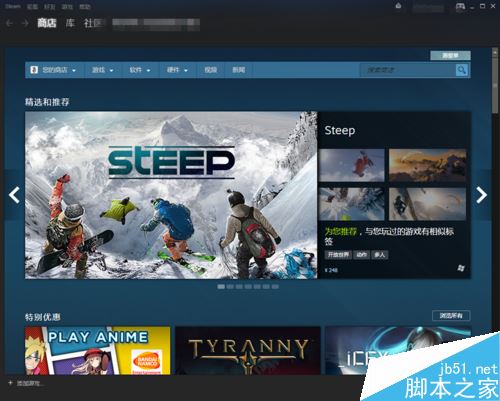The width and height of the screenshot is (500, 401).
Task: Switch to the 社区 tab
Action: pyautogui.click(x=93, y=23)
